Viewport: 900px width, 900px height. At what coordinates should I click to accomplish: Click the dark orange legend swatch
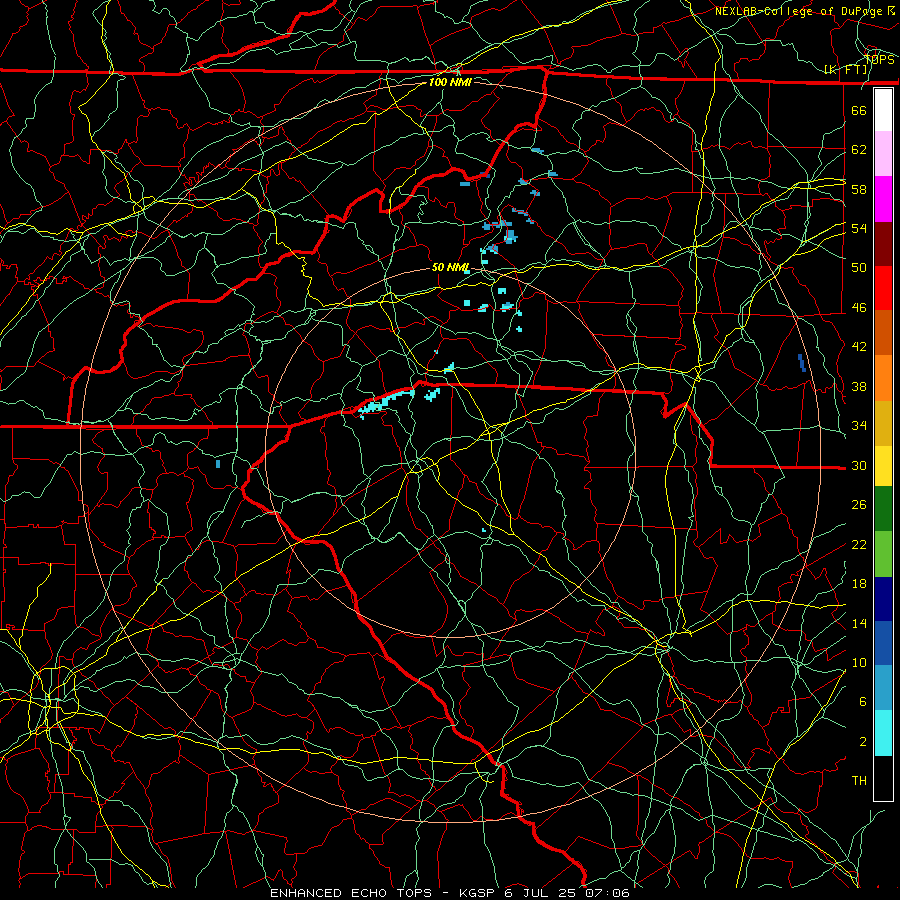[883, 333]
